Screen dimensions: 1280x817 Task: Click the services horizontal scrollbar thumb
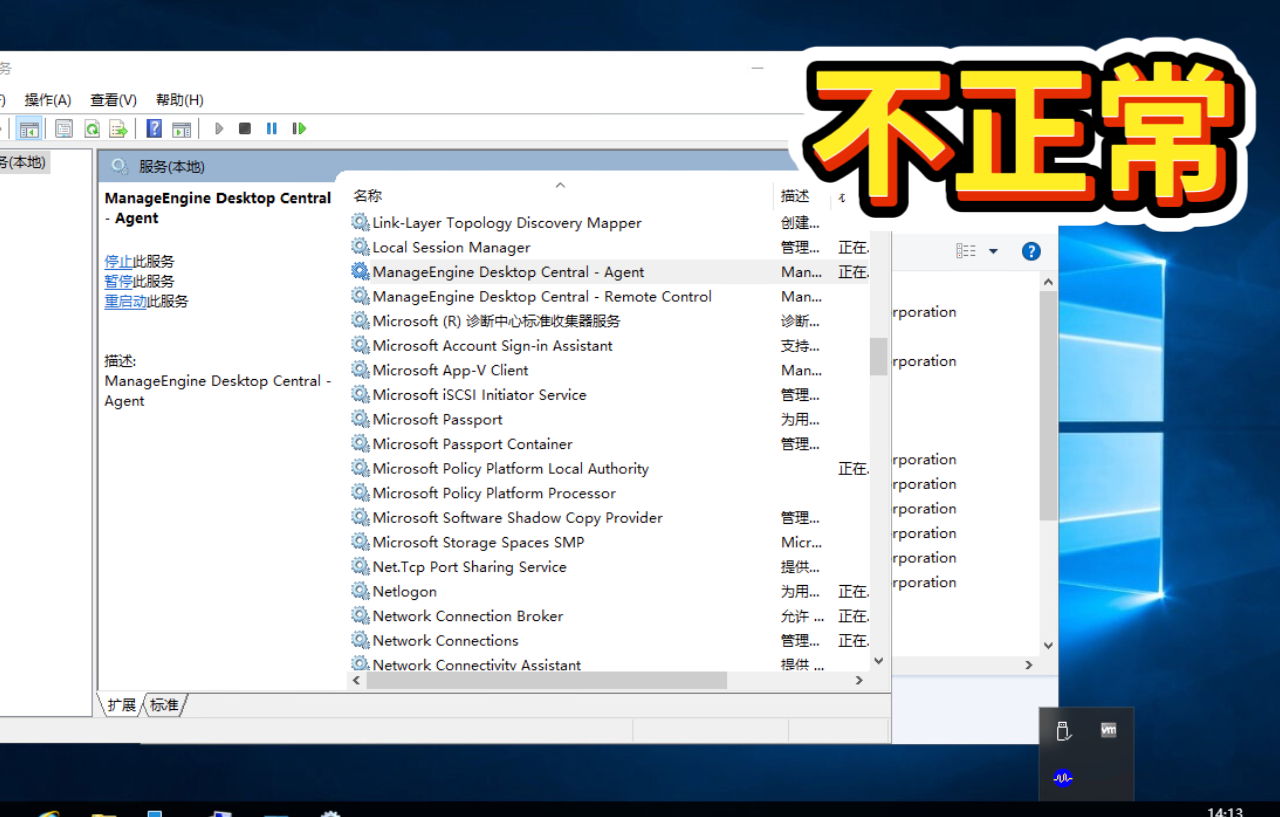pyautogui.click(x=548, y=680)
